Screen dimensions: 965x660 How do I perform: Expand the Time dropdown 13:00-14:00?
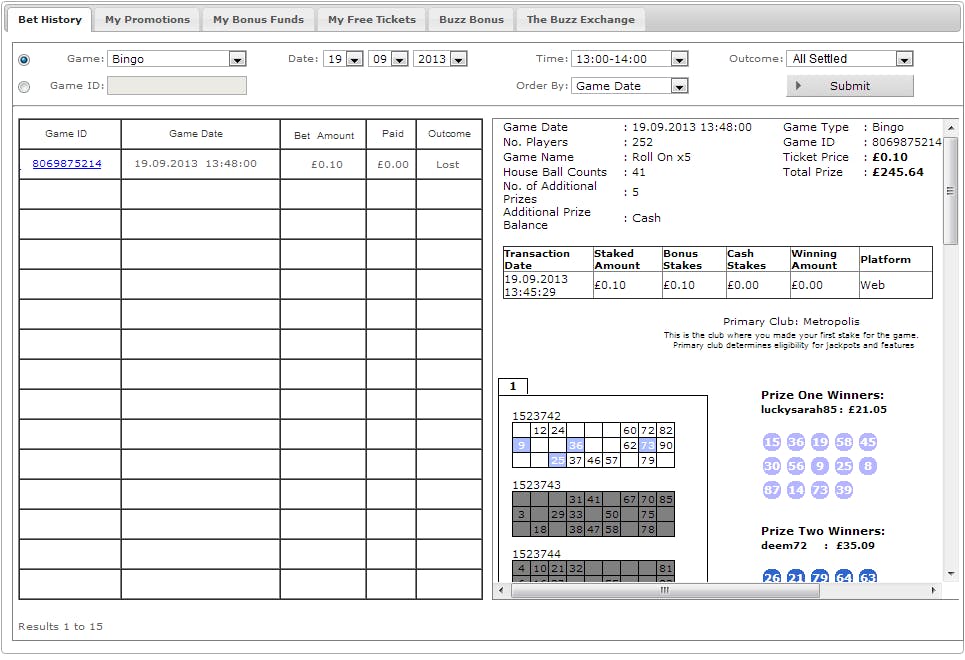point(630,59)
